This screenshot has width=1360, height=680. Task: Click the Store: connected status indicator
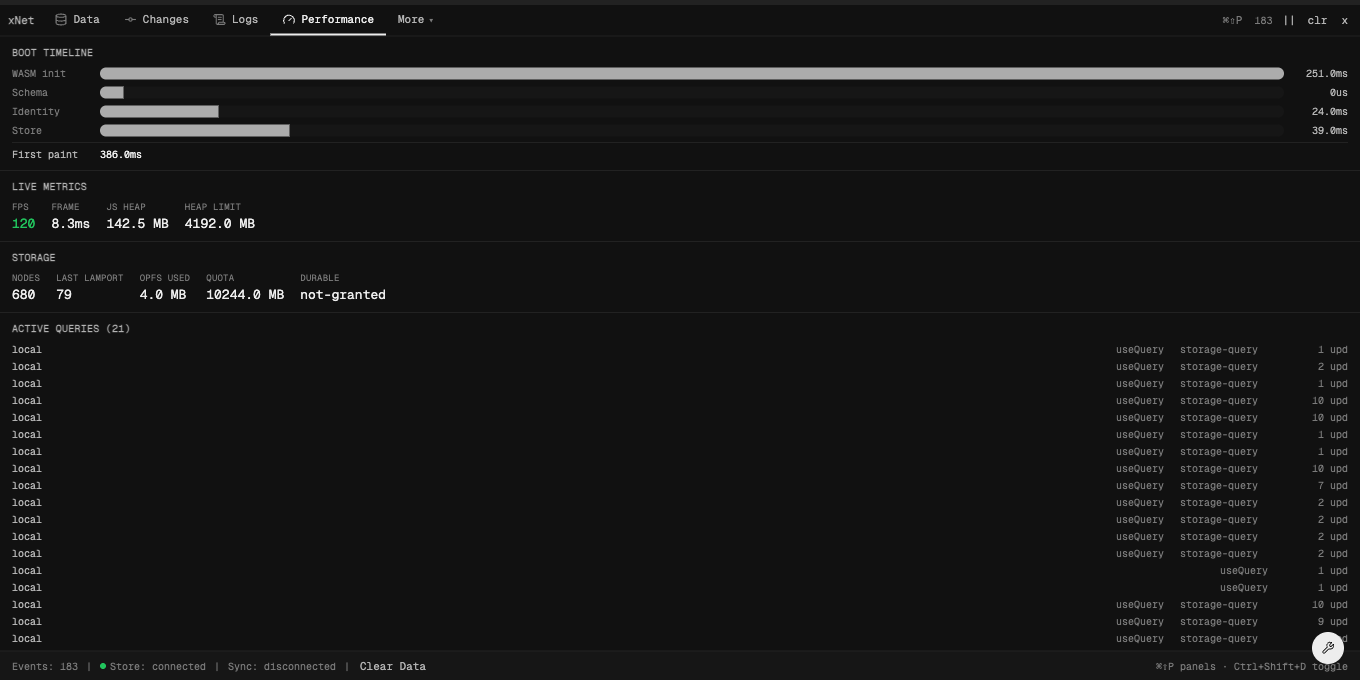coord(153,666)
